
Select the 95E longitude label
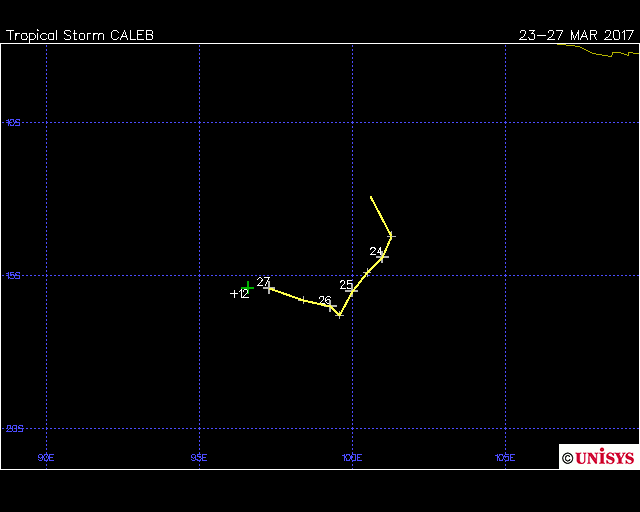pyautogui.click(x=199, y=458)
